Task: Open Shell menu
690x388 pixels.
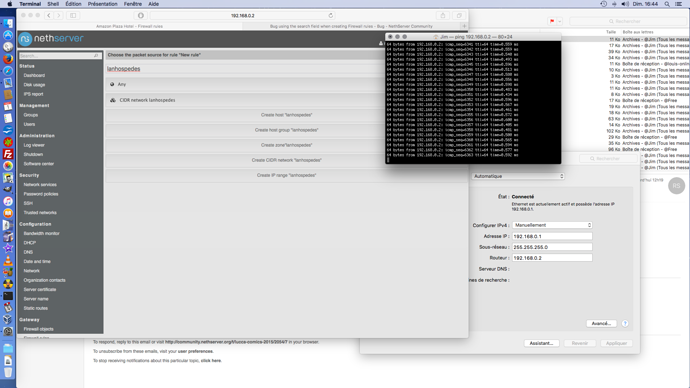Action: (x=53, y=4)
